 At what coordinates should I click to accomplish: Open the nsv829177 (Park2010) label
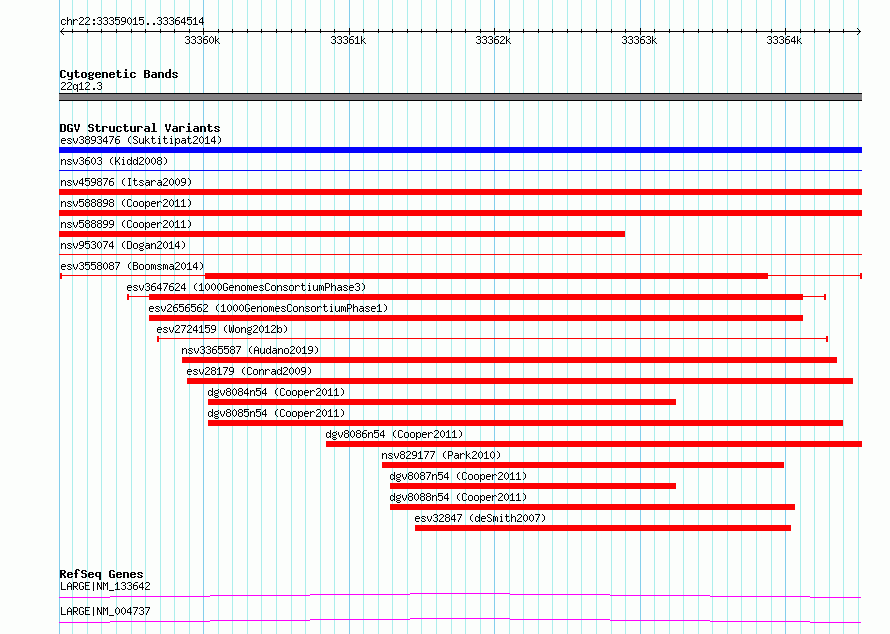pyautogui.click(x=441, y=455)
